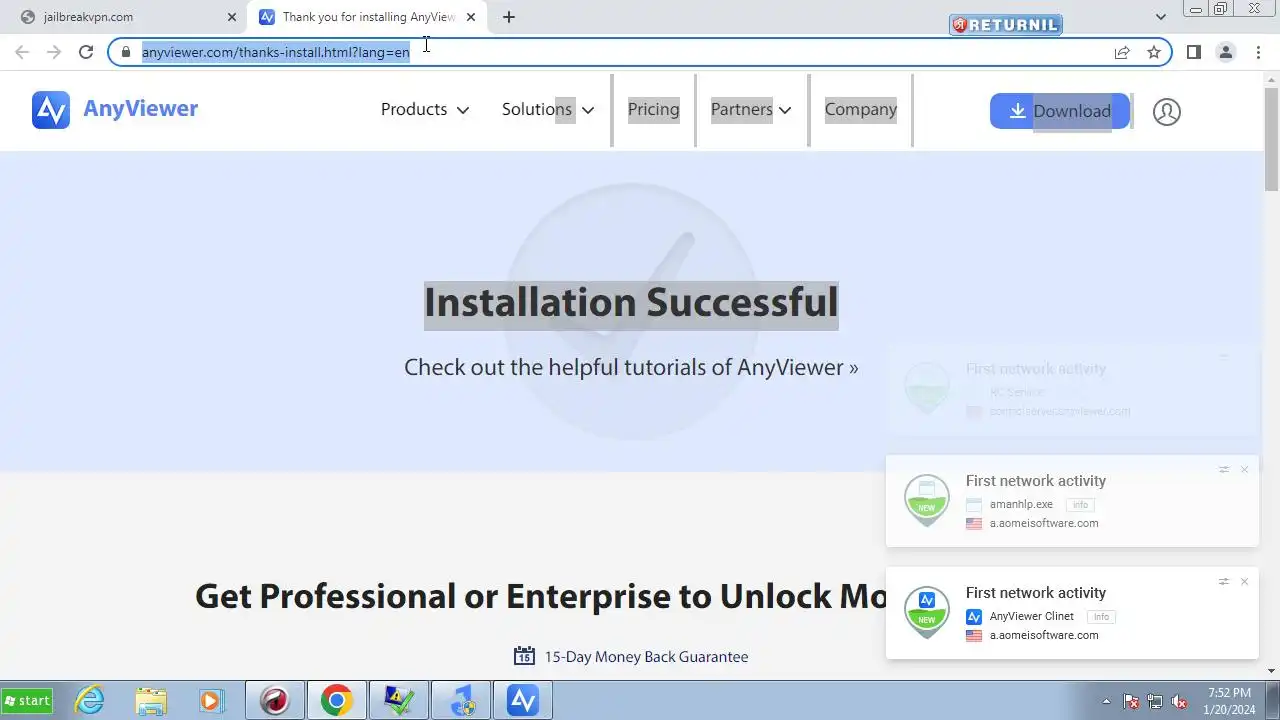Image resolution: width=1280 pixels, height=720 pixels.
Task: Open the Company menu item
Action: pos(861,109)
